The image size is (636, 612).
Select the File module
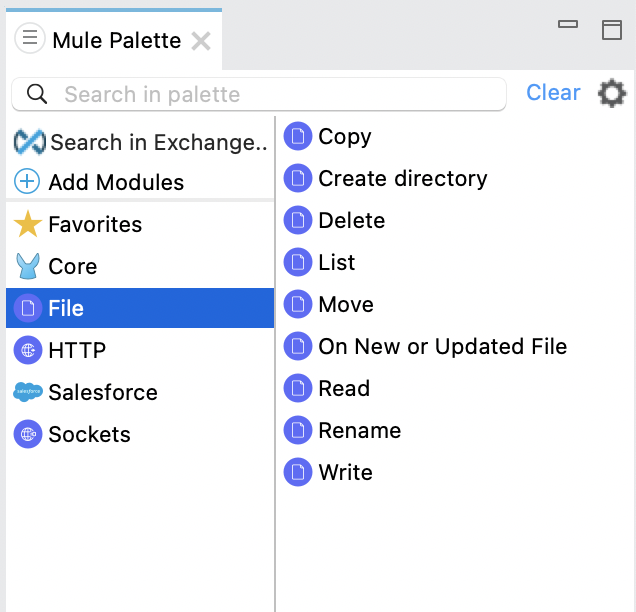pos(140,308)
